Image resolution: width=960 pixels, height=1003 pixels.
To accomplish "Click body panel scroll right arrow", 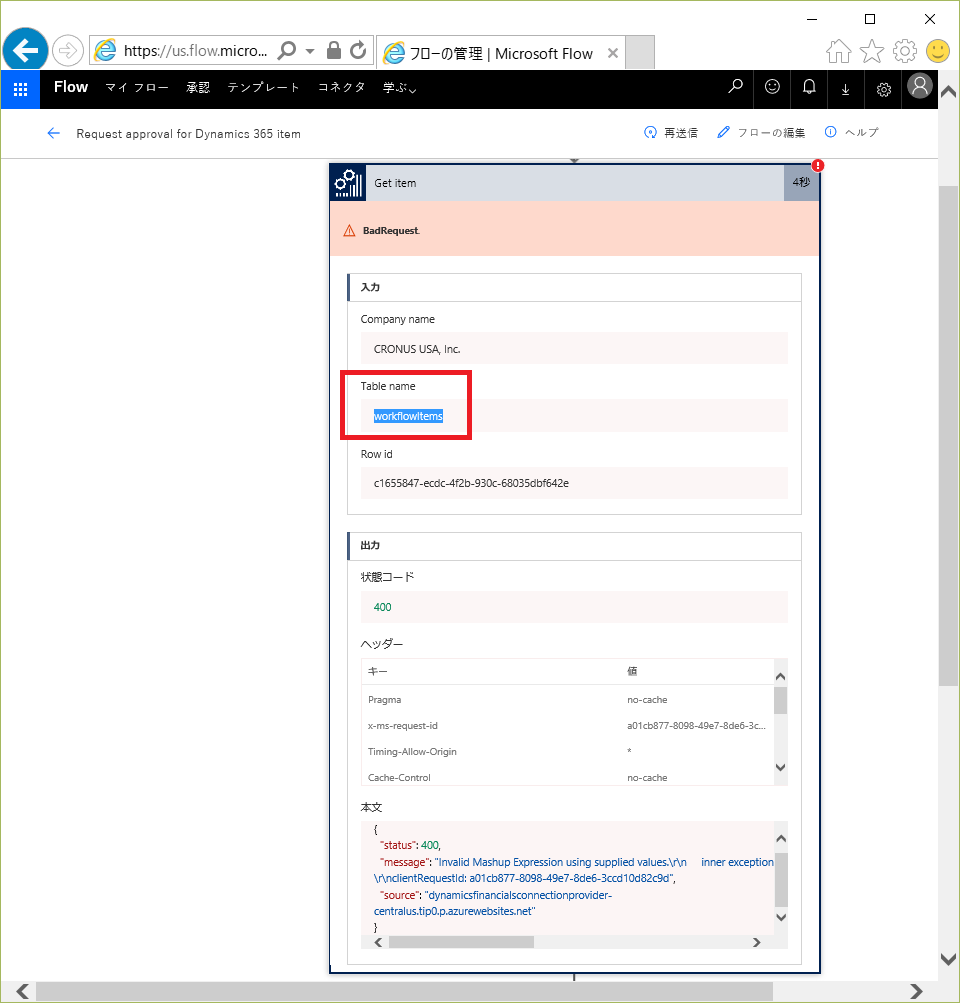I will coord(757,942).
